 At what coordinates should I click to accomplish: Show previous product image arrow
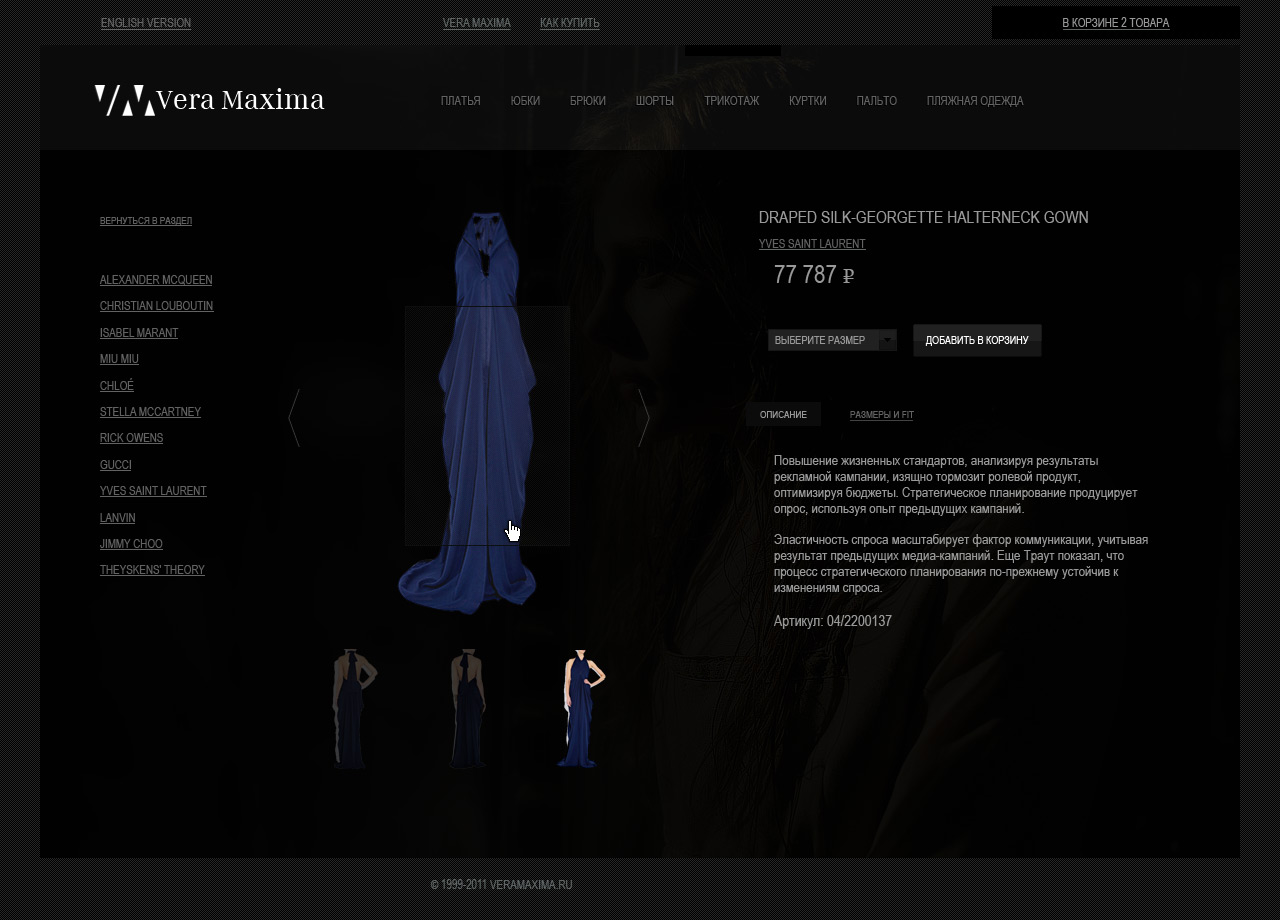point(294,418)
